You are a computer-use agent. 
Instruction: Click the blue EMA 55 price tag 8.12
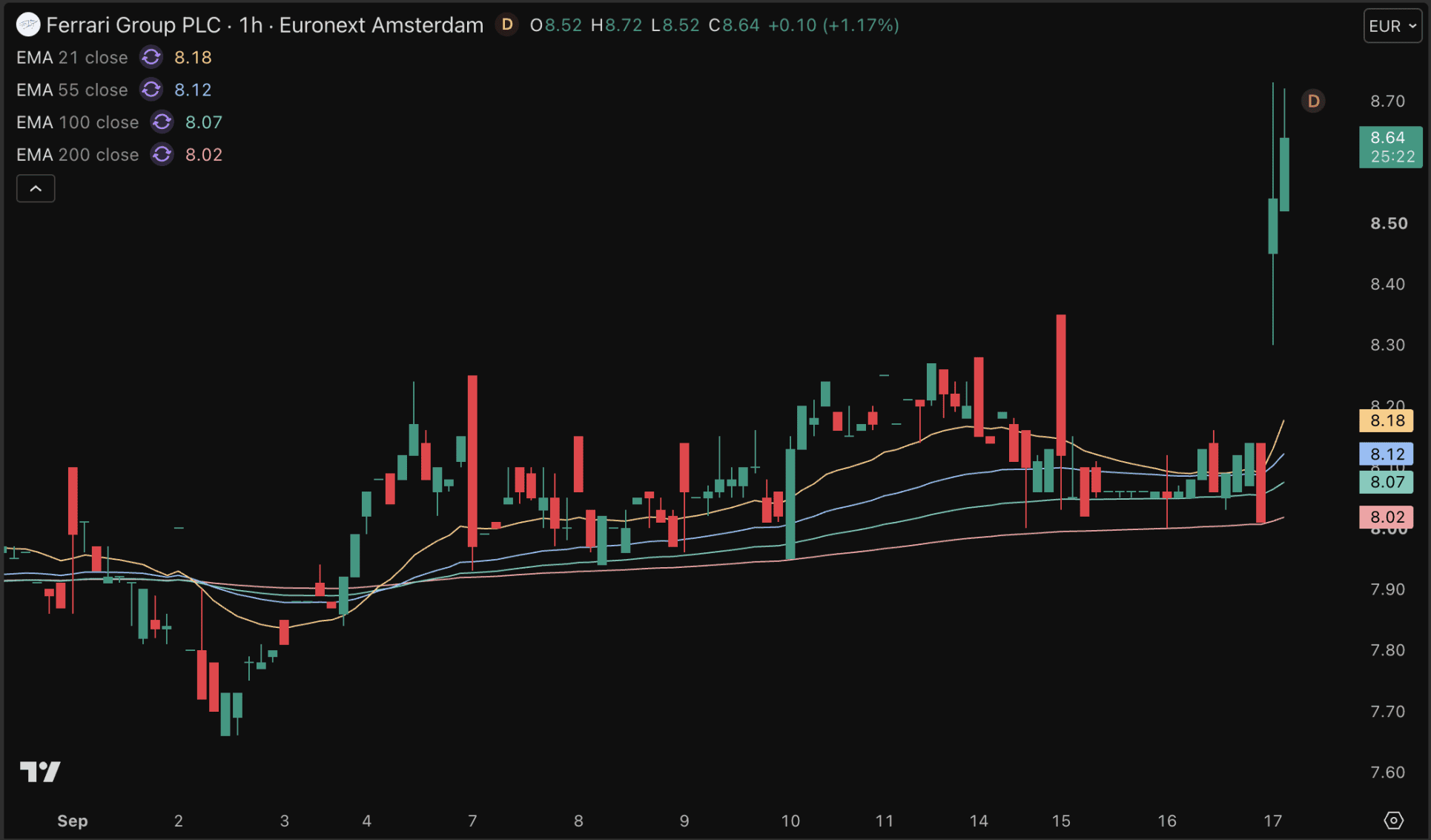(1387, 454)
